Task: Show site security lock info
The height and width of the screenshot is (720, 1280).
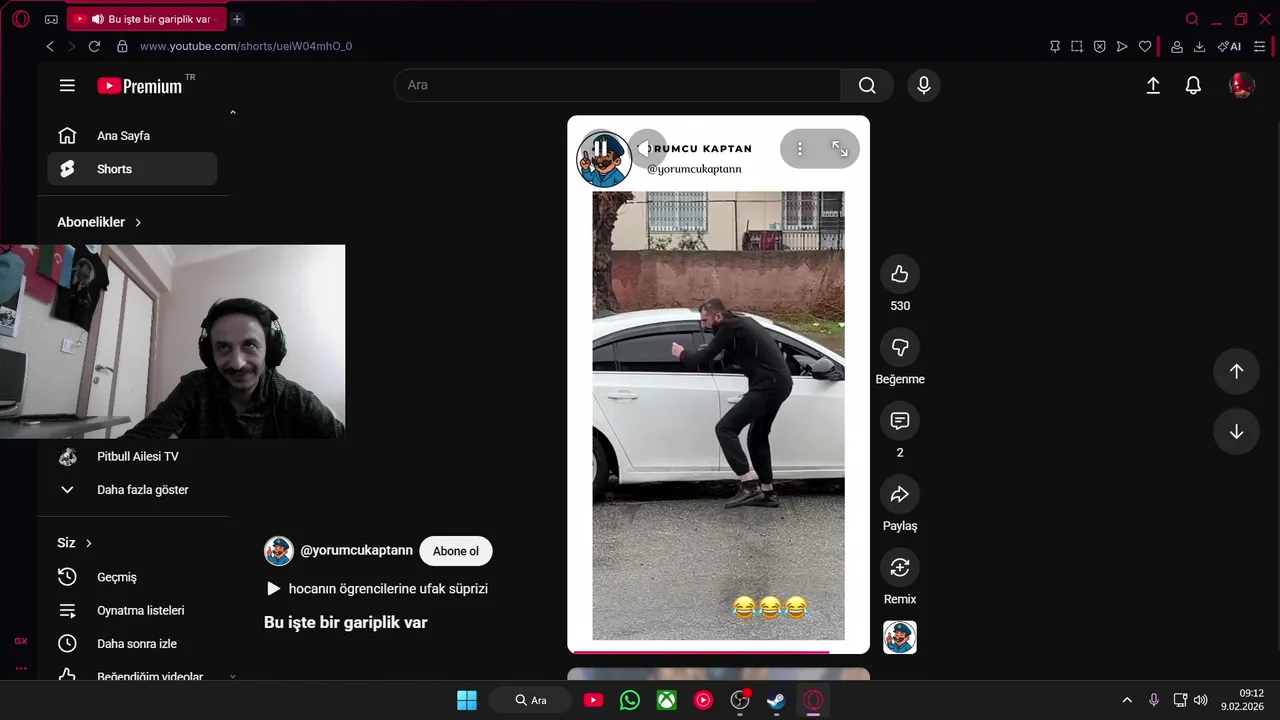Action: click(x=122, y=46)
